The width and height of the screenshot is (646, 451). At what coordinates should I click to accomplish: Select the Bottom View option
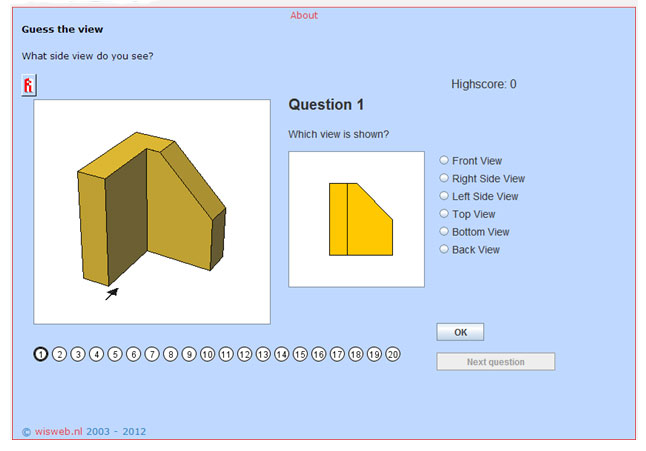pos(444,231)
